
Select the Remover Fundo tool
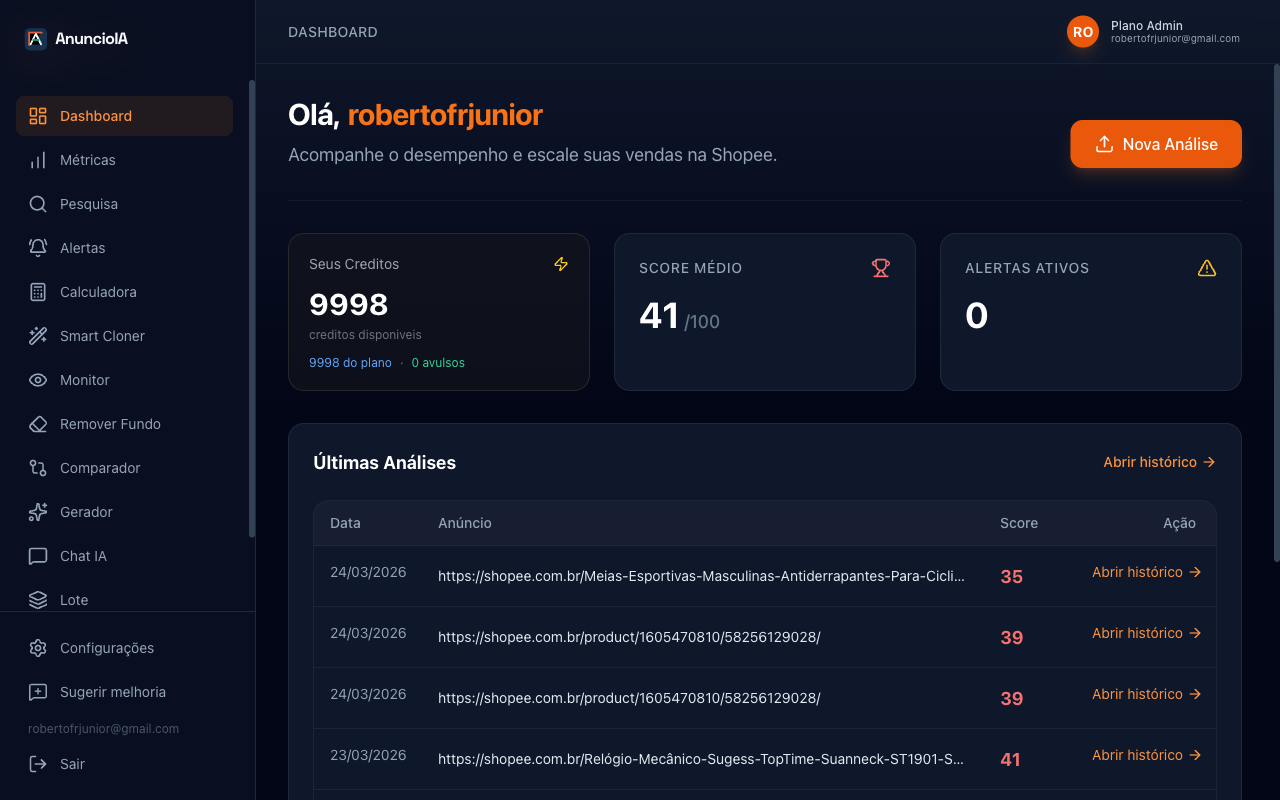110,424
